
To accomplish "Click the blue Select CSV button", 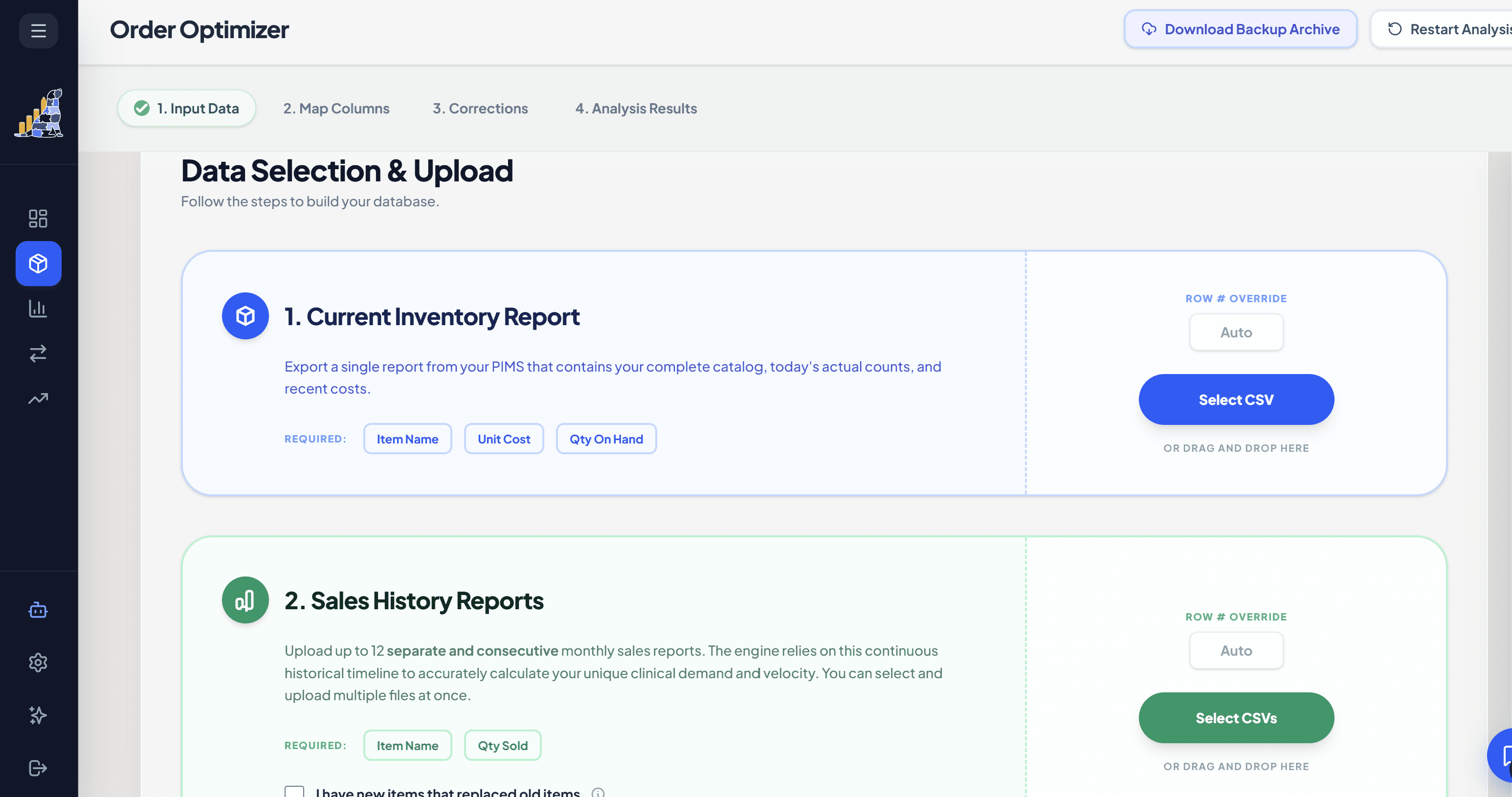I will coord(1236,399).
